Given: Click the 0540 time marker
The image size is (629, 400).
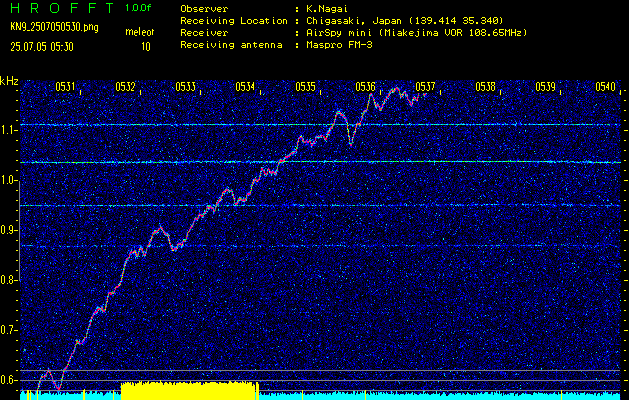Looking at the screenshot, I should pos(605,87).
